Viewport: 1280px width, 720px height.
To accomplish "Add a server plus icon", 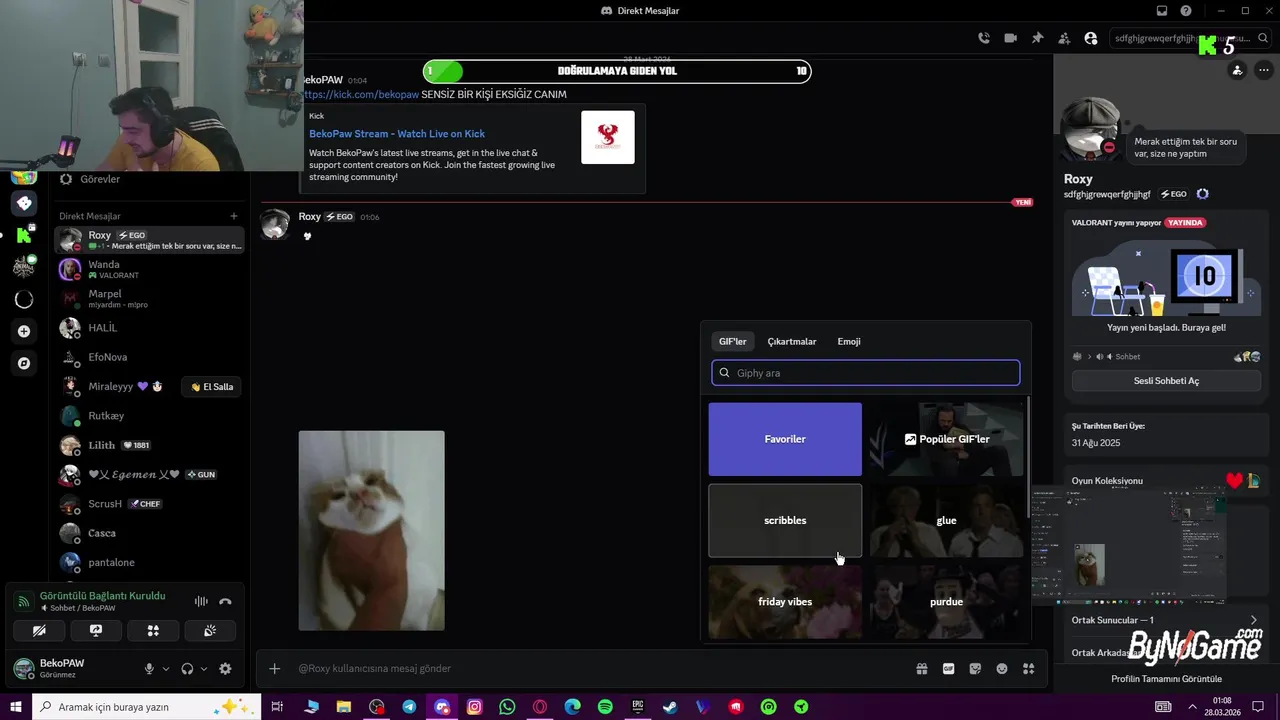I will (x=24, y=331).
